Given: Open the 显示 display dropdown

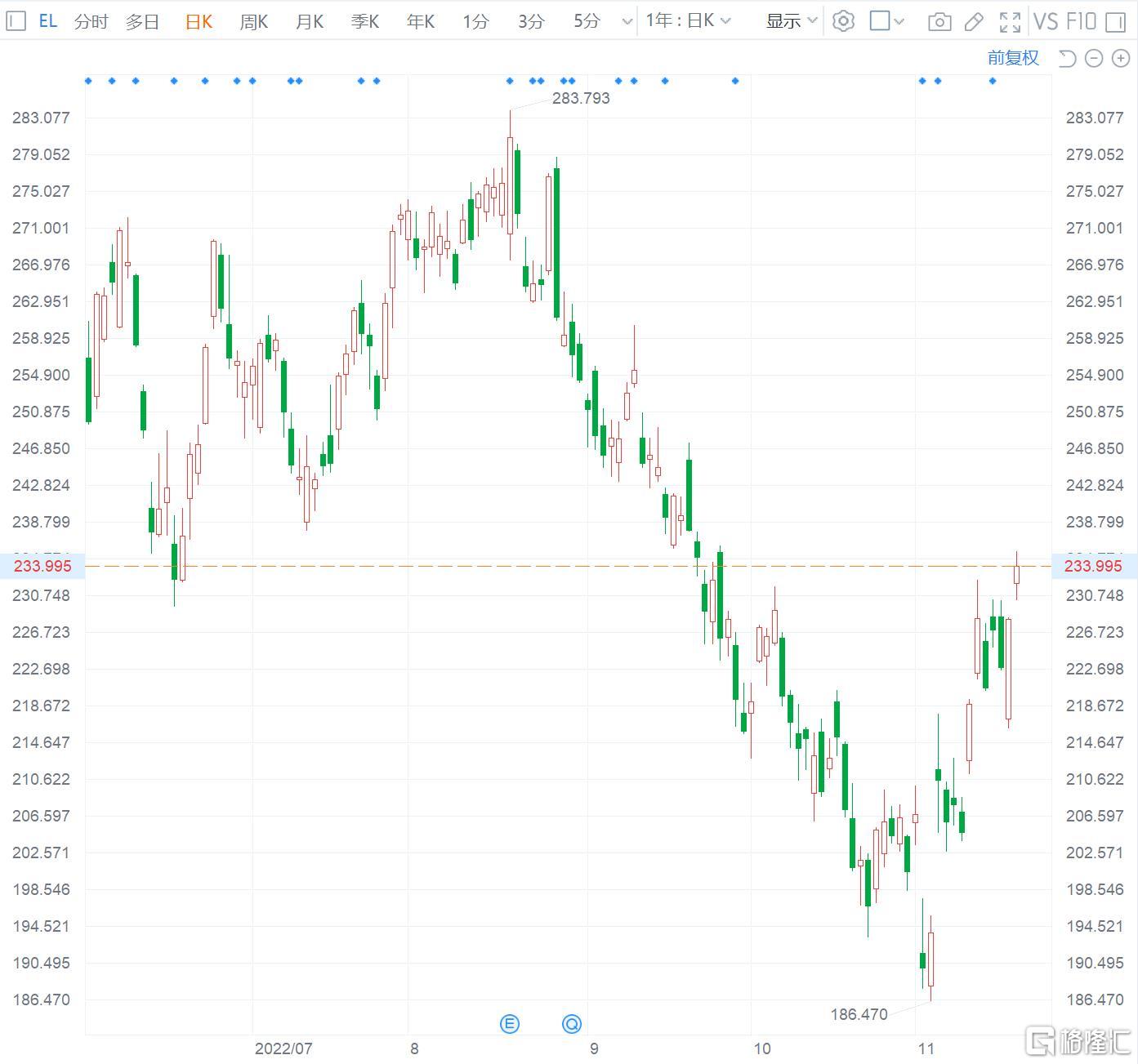Looking at the screenshot, I should tap(792, 21).
